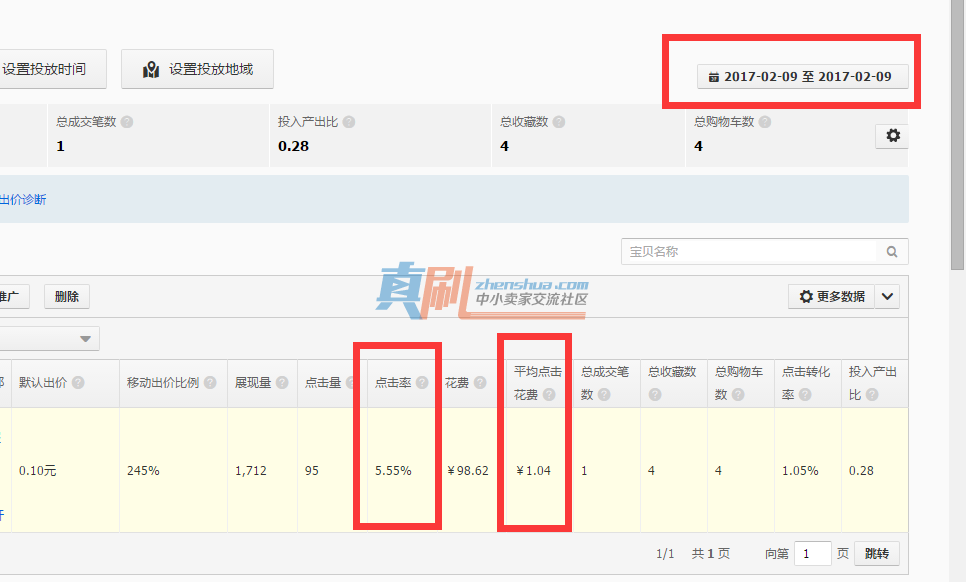The height and width of the screenshot is (582, 966).
Task: Select the 1,712 impressions value
Action: 251,471
